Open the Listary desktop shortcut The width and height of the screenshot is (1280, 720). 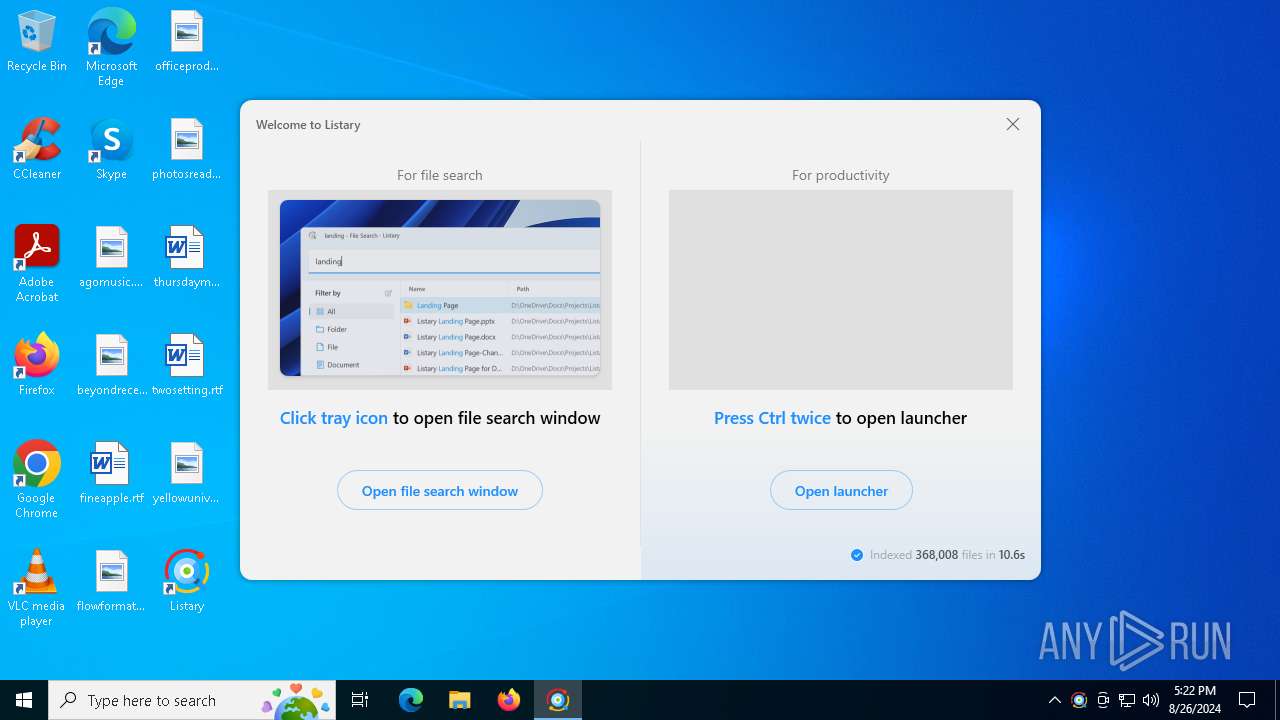tap(187, 581)
